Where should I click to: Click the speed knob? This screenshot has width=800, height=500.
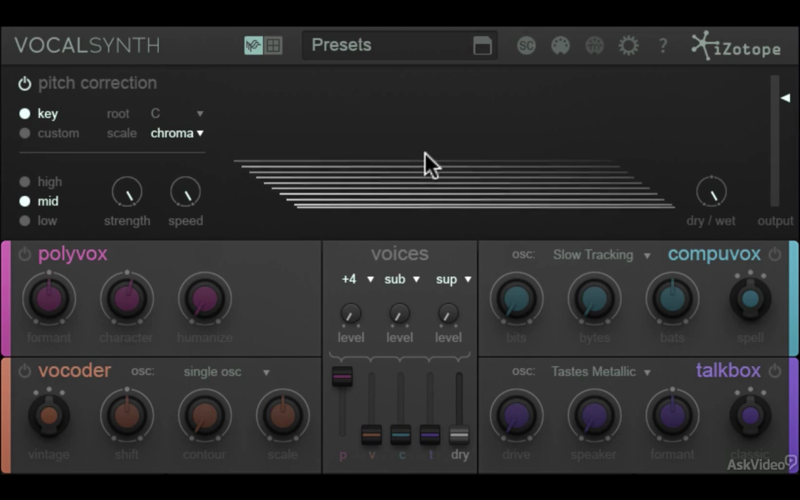[186, 192]
